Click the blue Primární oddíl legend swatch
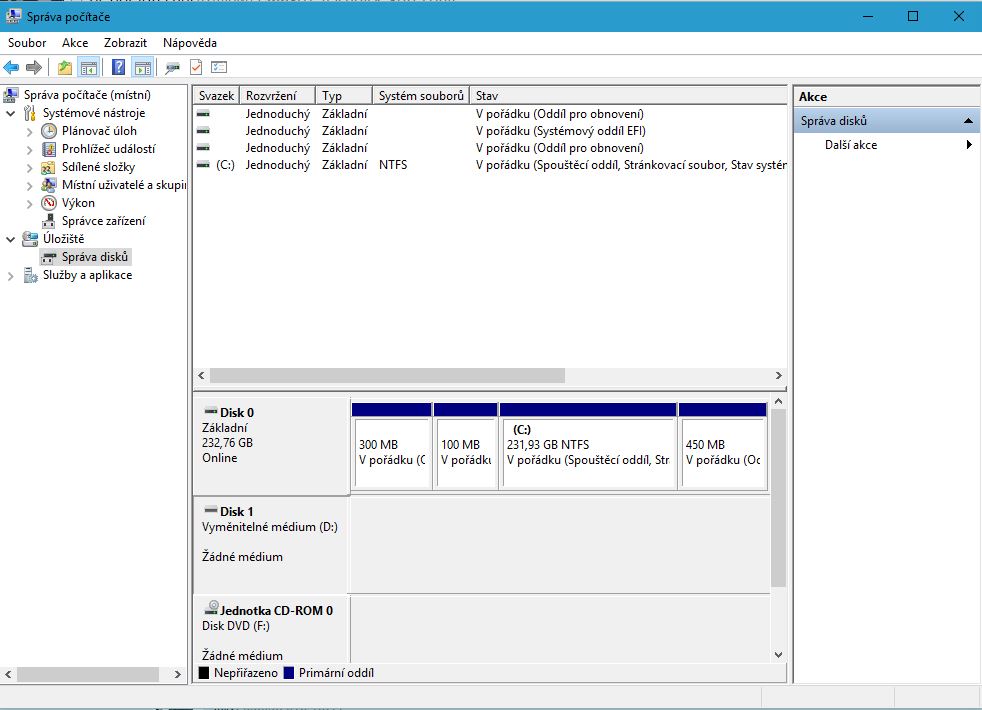Image resolution: width=982 pixels, height=710 pixels. pyautogui.click(x=290, y=673)
